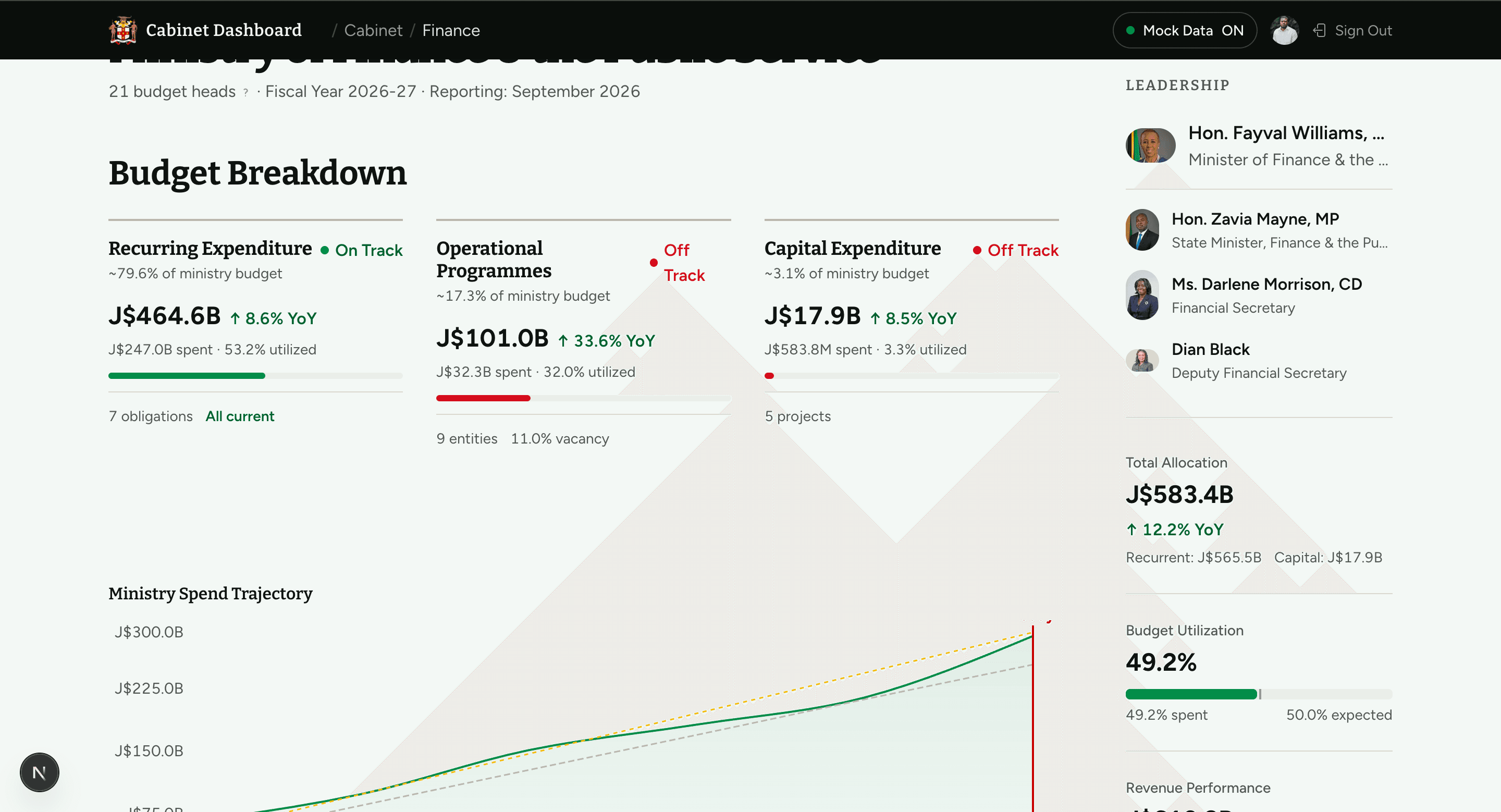Click the 'All current' obligations label
Screen dimensions: 1501x812
point(240,416)
